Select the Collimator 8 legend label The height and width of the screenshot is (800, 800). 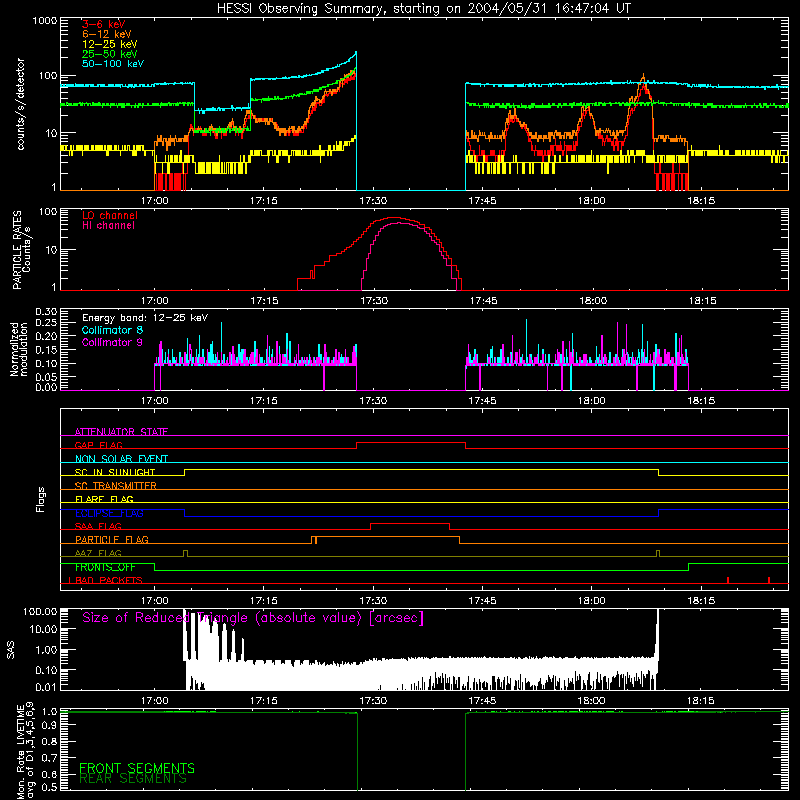pyautogui.click(x=112, y=330)
